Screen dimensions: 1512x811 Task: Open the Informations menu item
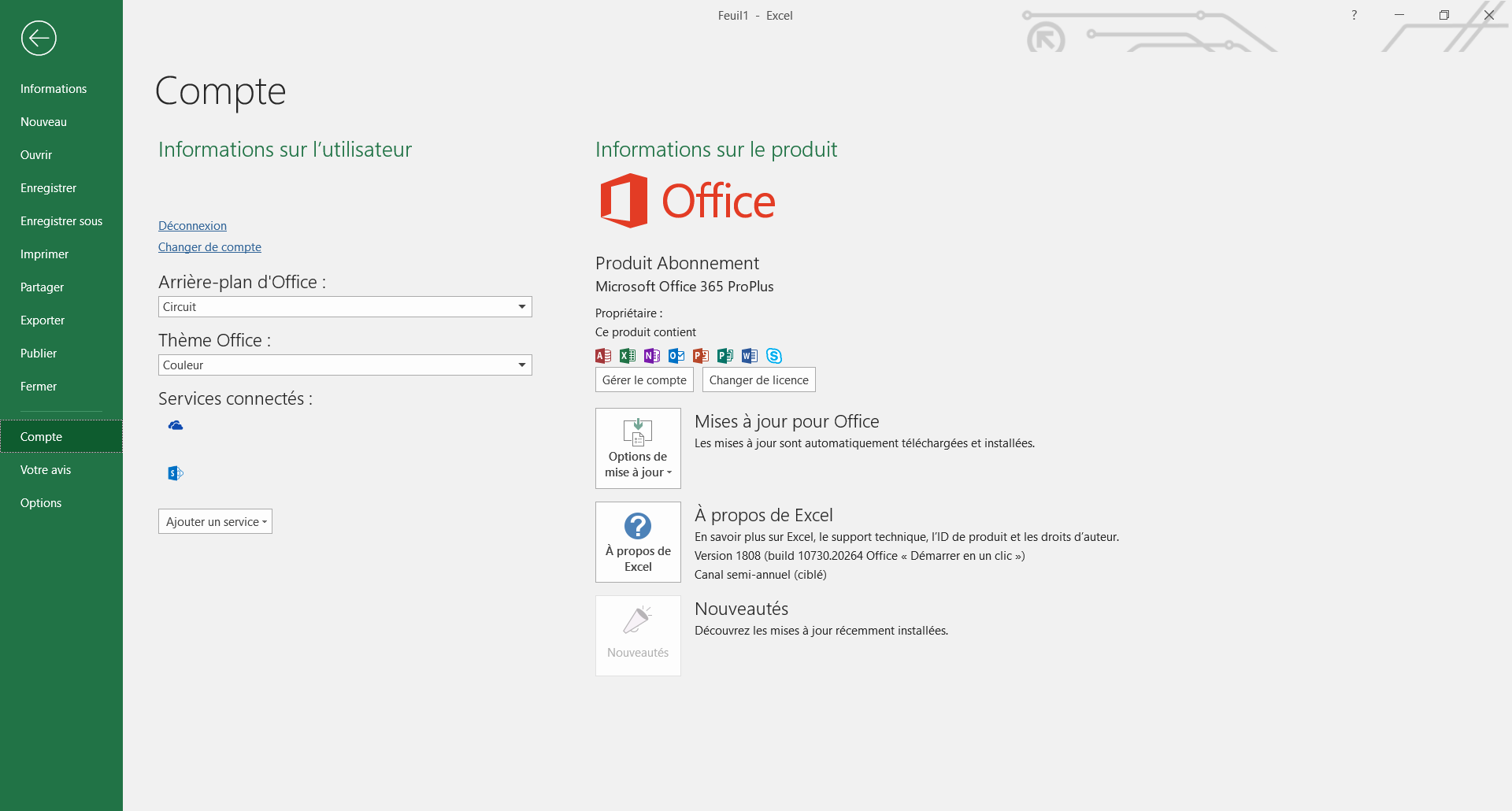[61, 89]
